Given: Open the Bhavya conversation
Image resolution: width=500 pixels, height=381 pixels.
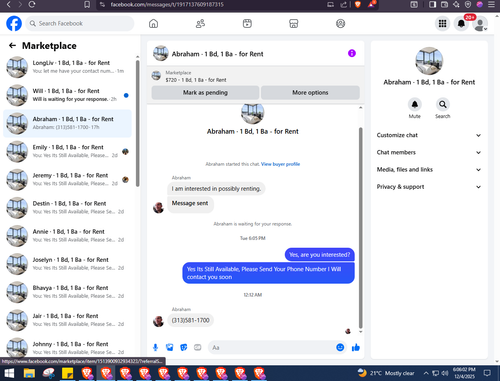Looking at the screenshot, I should pos(67,292).
